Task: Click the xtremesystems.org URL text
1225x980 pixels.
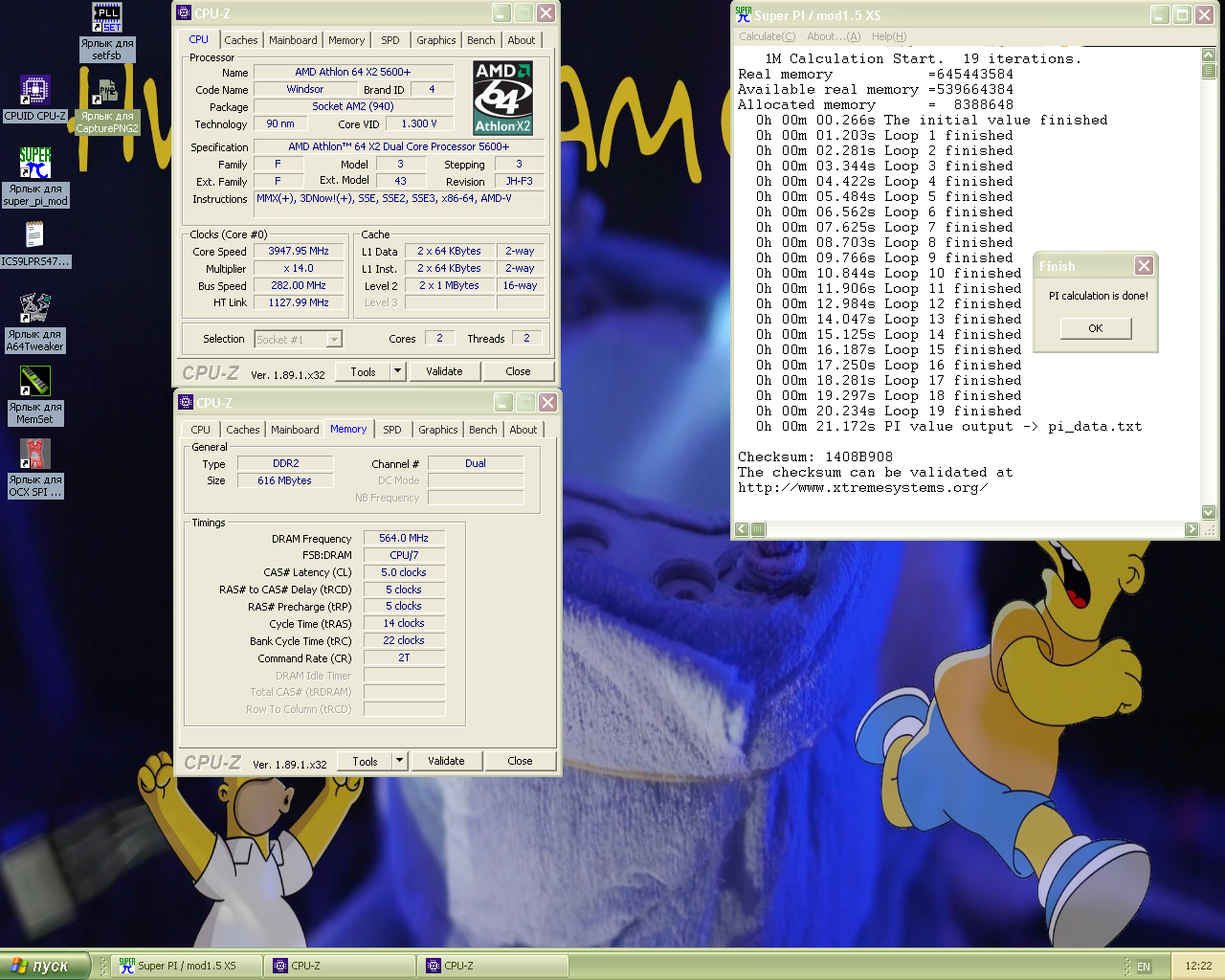Action: [x=862, y=488]
